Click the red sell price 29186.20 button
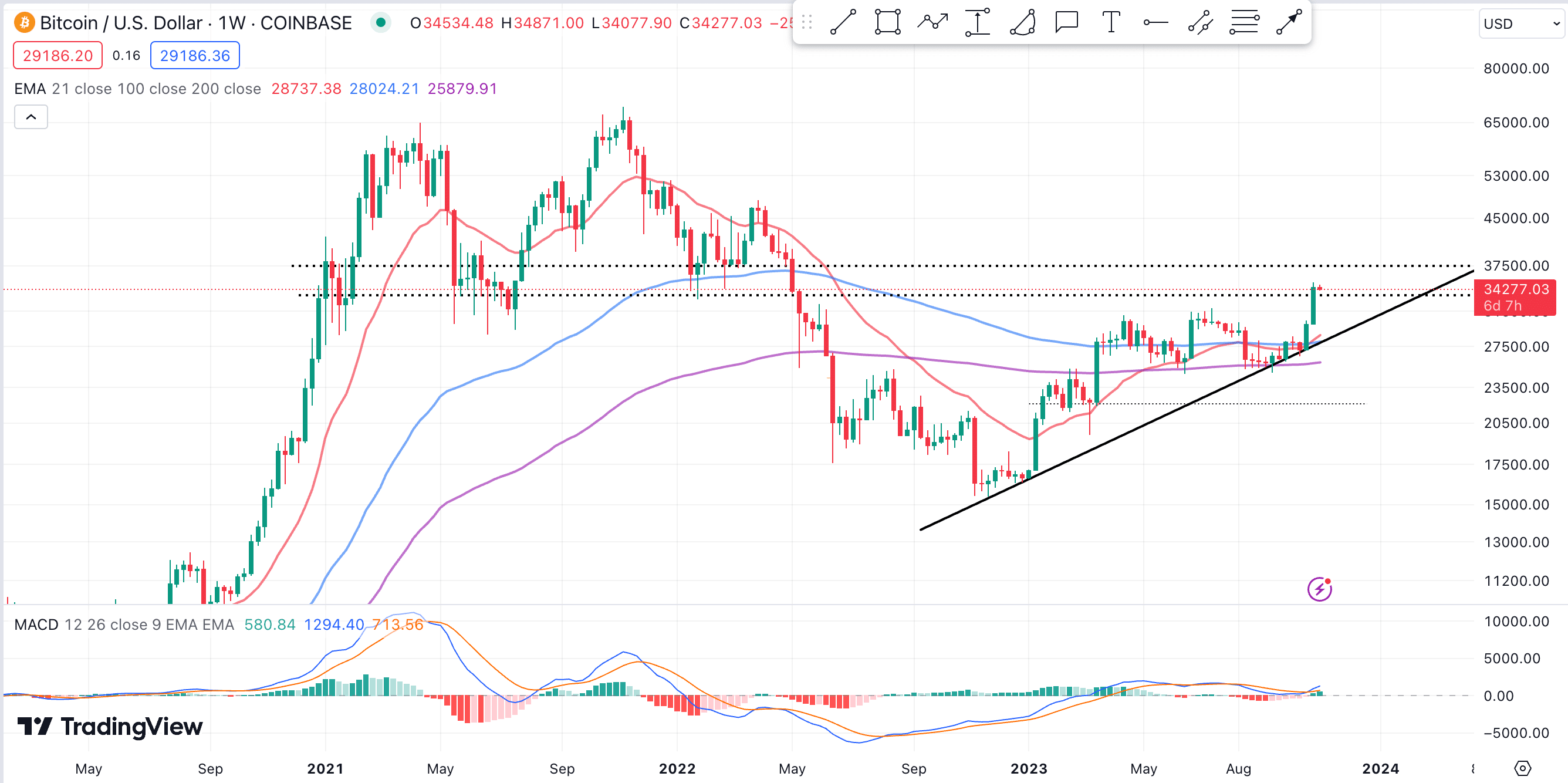 click(58, 55)
